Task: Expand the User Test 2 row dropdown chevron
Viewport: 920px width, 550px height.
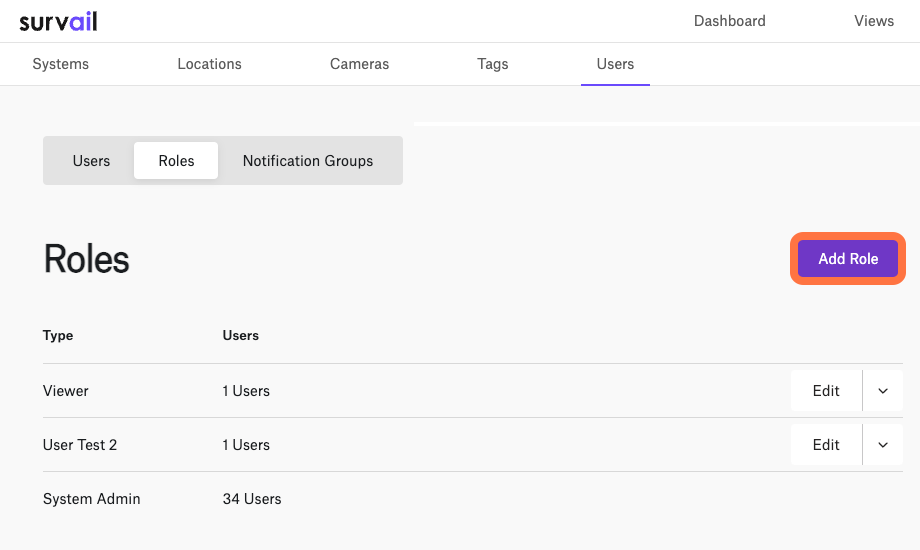Action: click(882, 445)
